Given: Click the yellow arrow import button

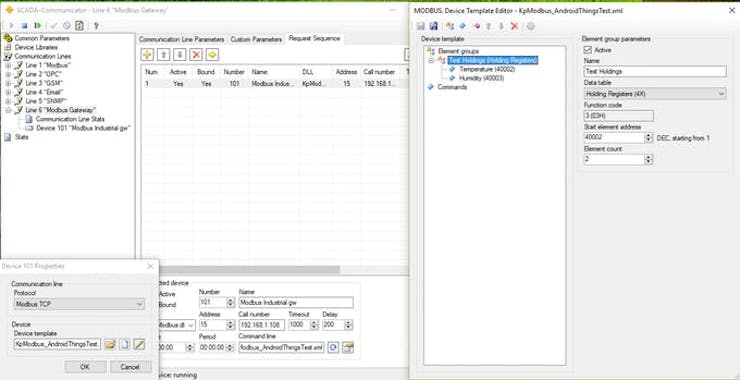Looking at the screenshot, I should pos(212,55).
